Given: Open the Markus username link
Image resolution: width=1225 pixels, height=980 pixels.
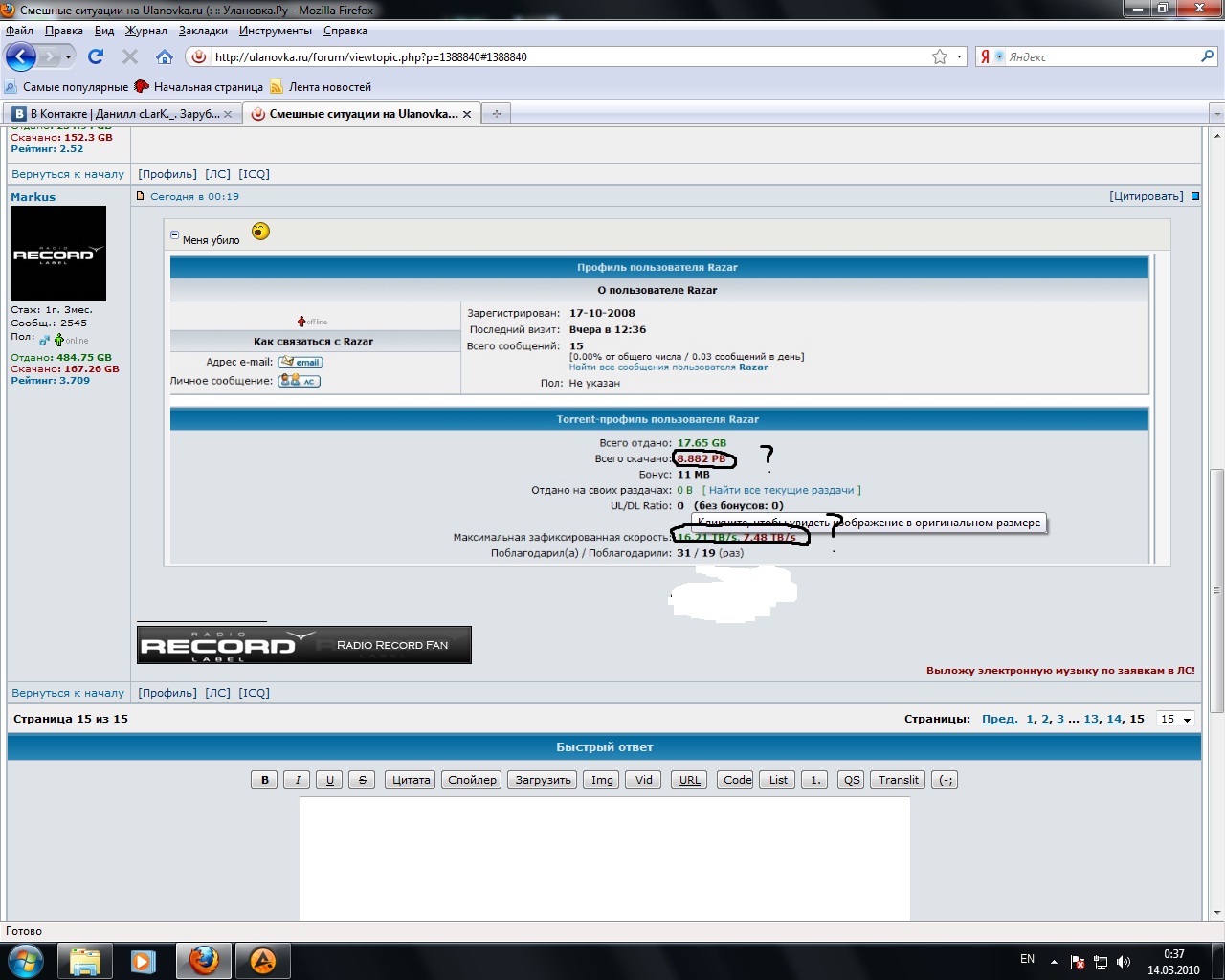Looking at the screenshot, I should pos(33,197).
